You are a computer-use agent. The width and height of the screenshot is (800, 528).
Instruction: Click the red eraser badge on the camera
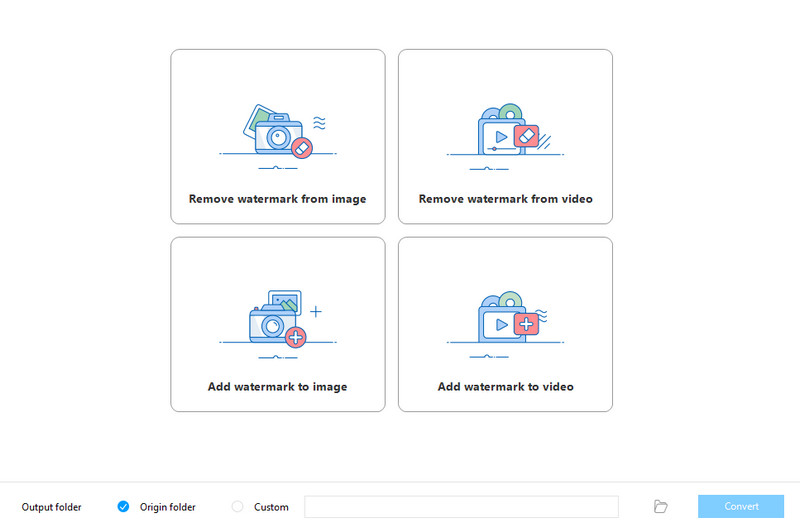(x=301, y=147)
